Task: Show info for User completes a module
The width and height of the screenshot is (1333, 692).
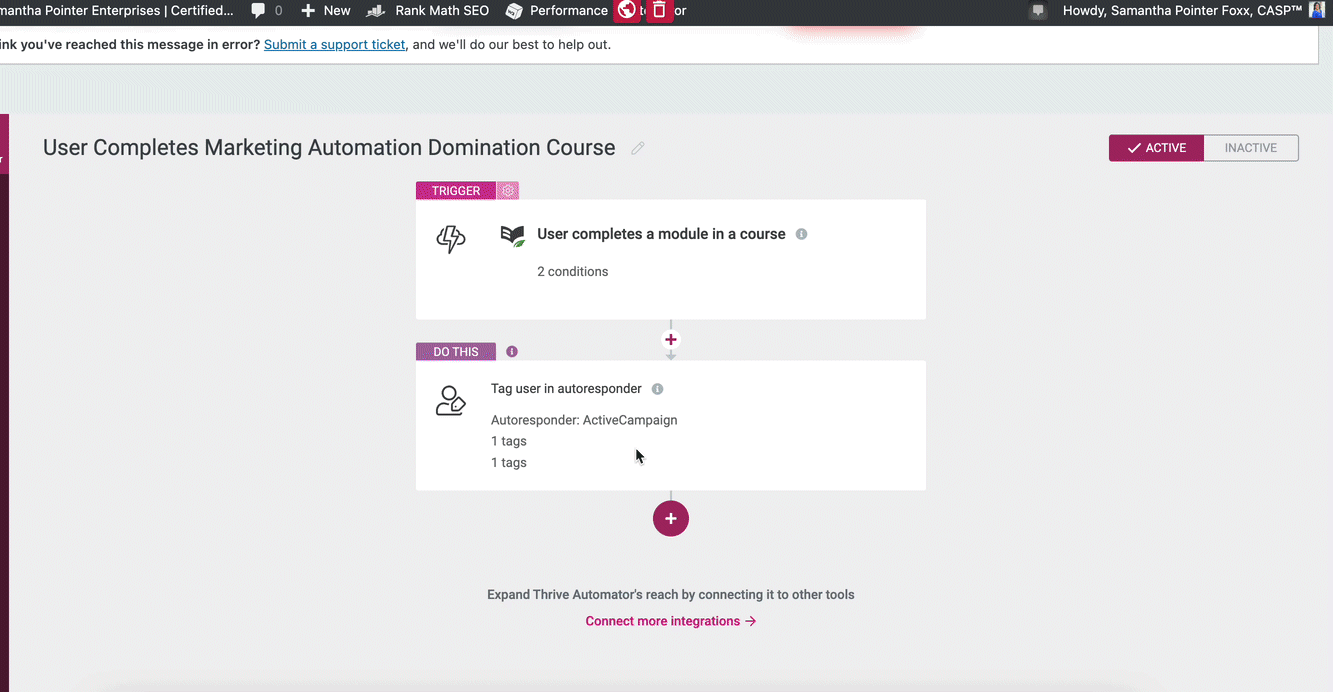Action: 801,234
